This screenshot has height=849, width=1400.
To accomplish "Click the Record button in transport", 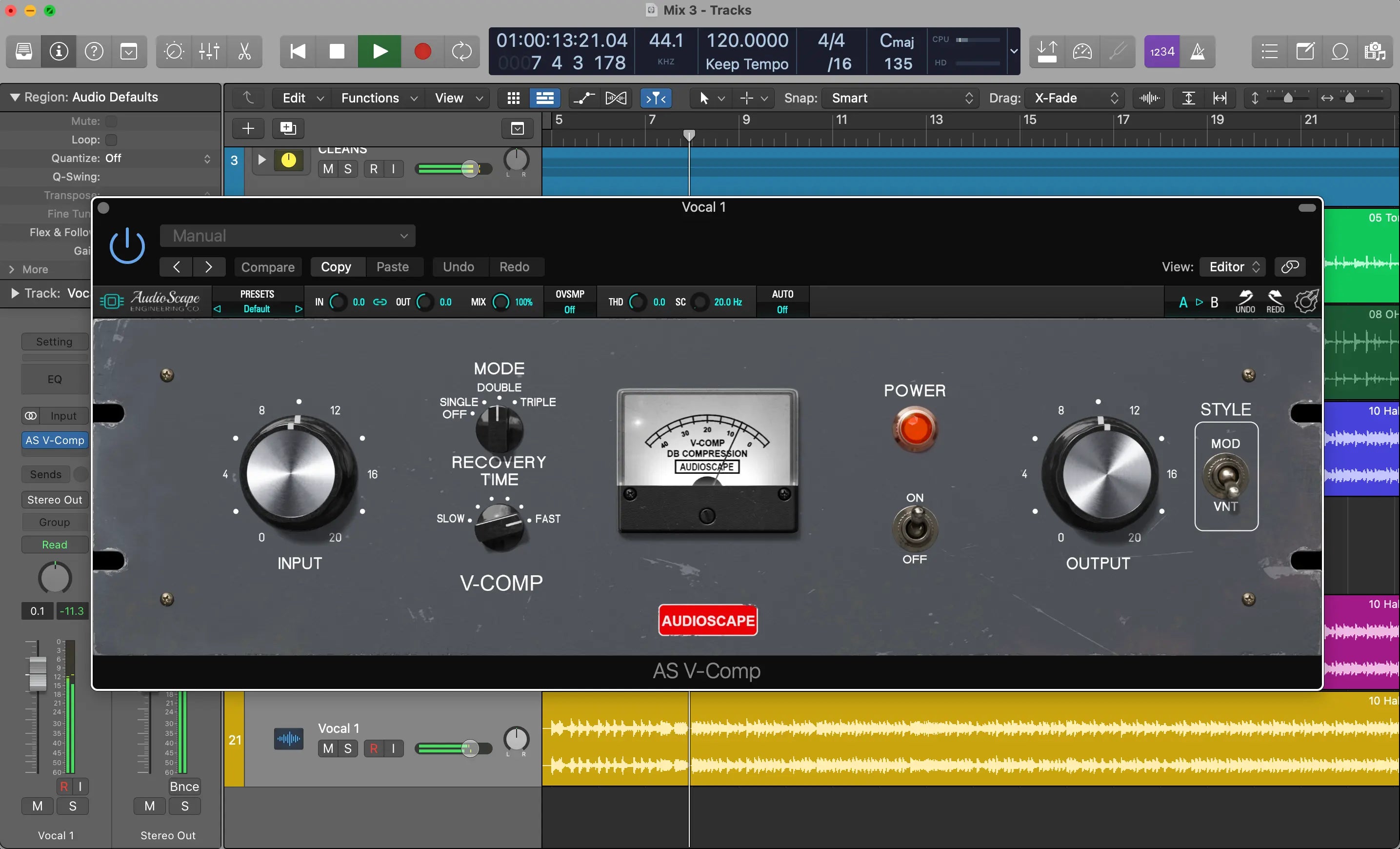I will pyautogui.click(x=422, y=52).
